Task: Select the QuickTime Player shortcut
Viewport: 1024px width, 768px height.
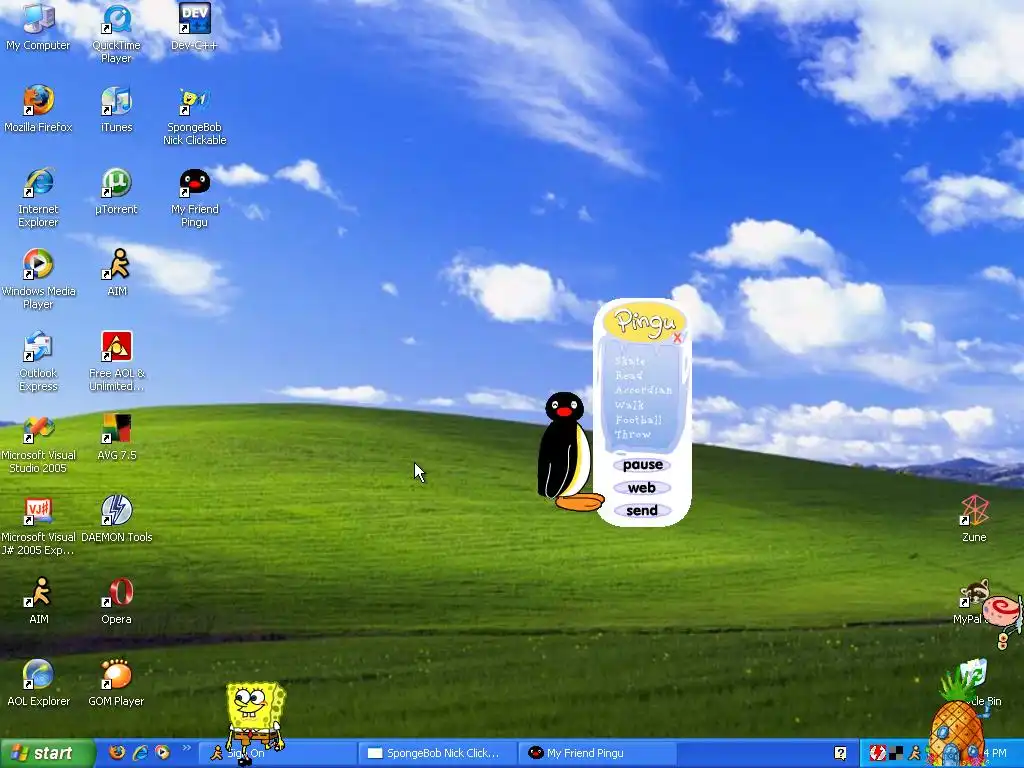Action: point(116,33)
